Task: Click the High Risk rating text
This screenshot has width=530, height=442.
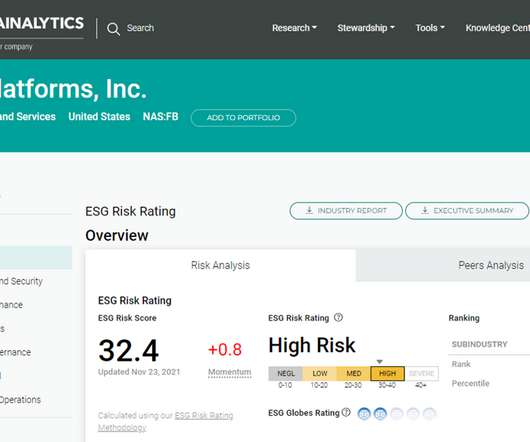Action: coord(312,345)
